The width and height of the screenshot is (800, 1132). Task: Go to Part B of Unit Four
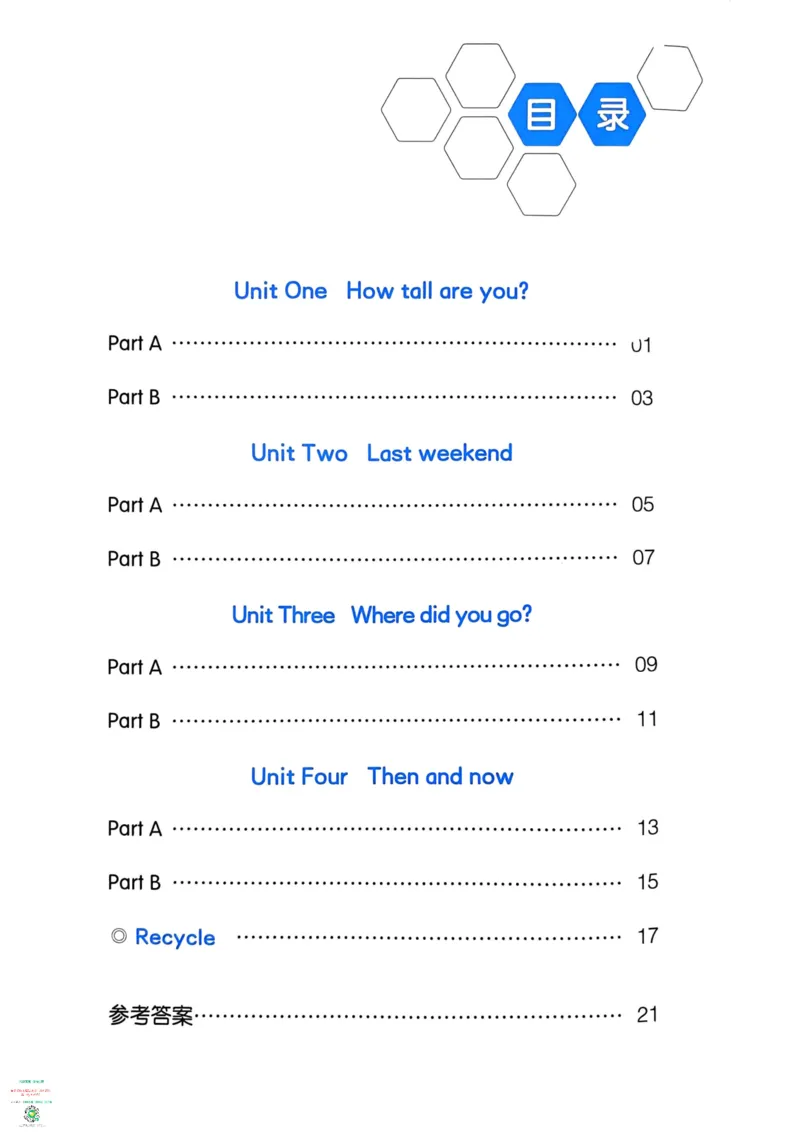click(134, 883)
